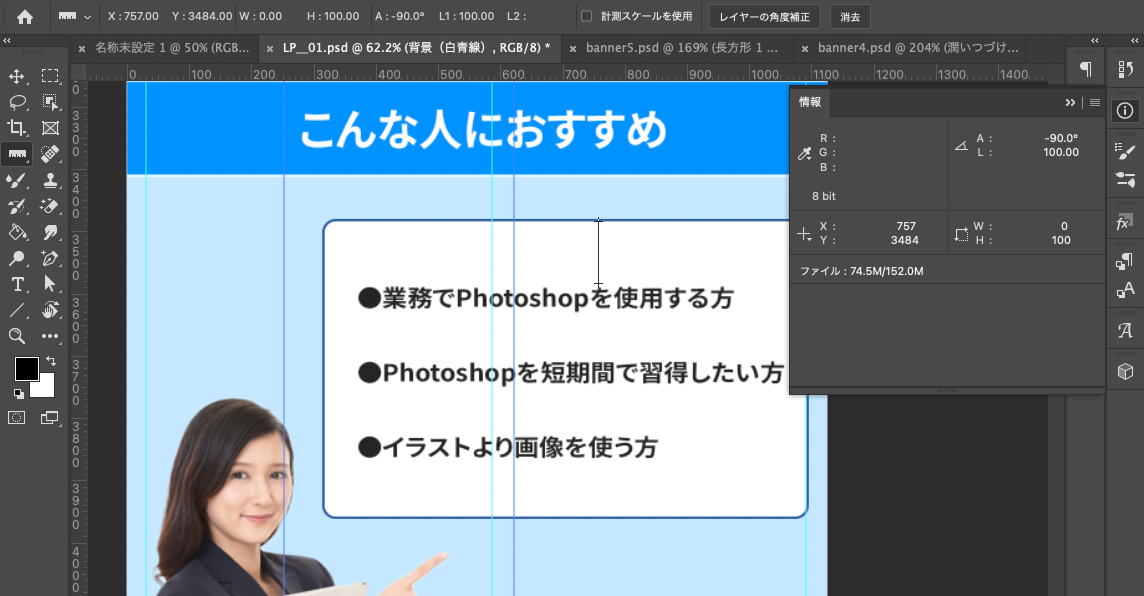Open the eyedropper readout options in Info panel
Image resolution: width=1144 pixels, height=596 pixels.
804,153
